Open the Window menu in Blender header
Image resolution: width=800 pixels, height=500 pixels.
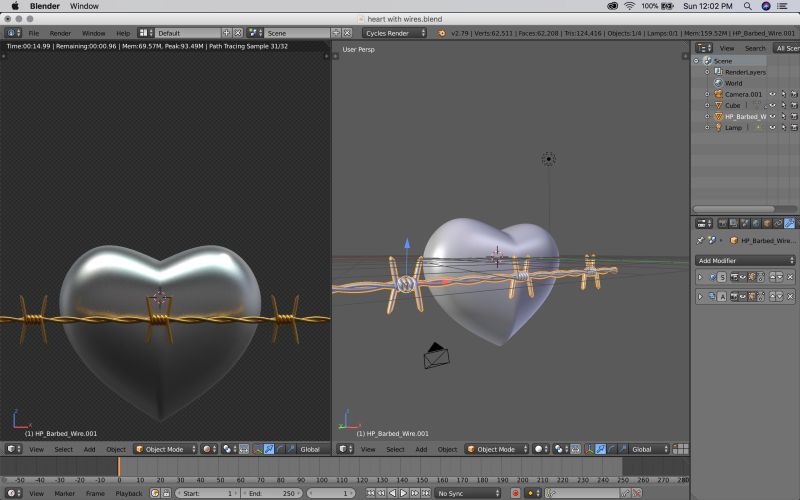(93, 33)
